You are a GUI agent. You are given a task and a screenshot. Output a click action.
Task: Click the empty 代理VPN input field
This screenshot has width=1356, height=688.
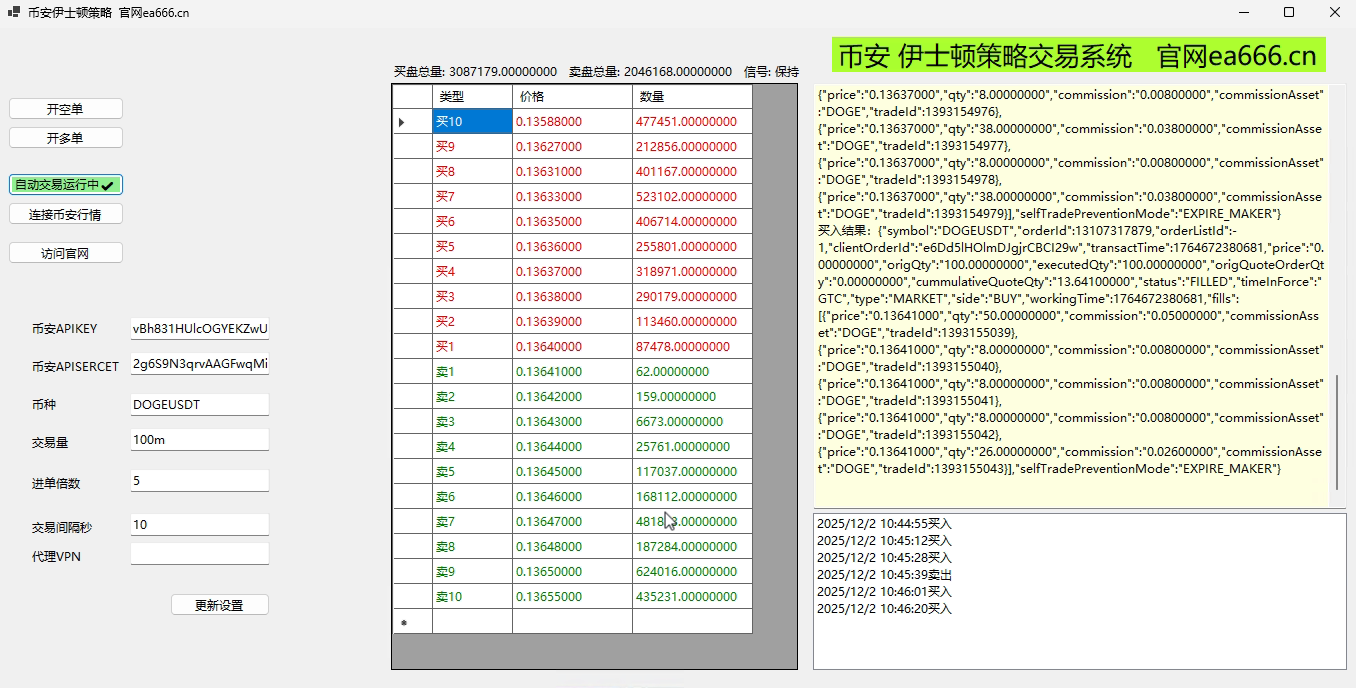pos(200,554)
